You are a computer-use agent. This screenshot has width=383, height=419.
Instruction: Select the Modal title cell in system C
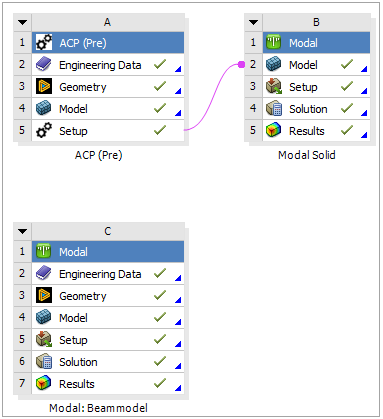pyautogui.click(x=108, y=251)
